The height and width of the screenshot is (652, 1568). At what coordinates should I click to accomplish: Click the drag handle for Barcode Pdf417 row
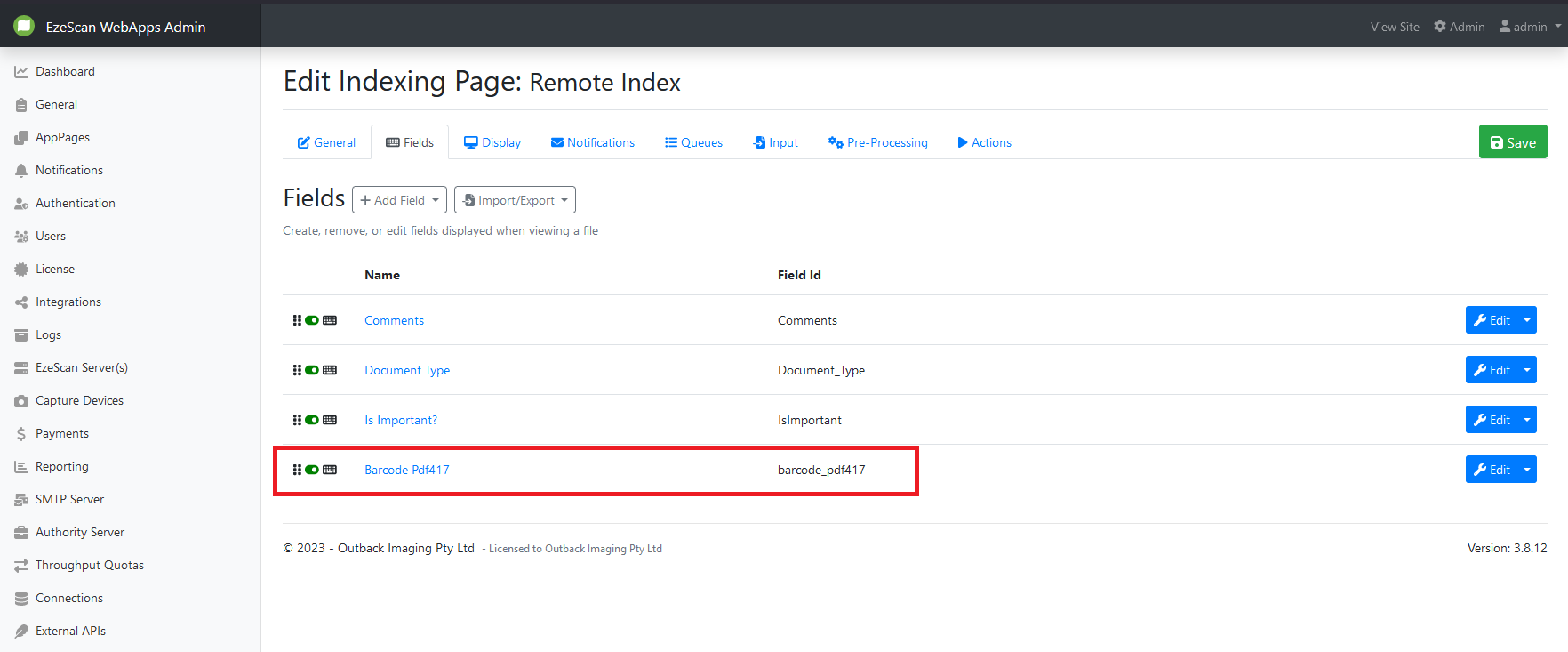click(x=297, y=470)
